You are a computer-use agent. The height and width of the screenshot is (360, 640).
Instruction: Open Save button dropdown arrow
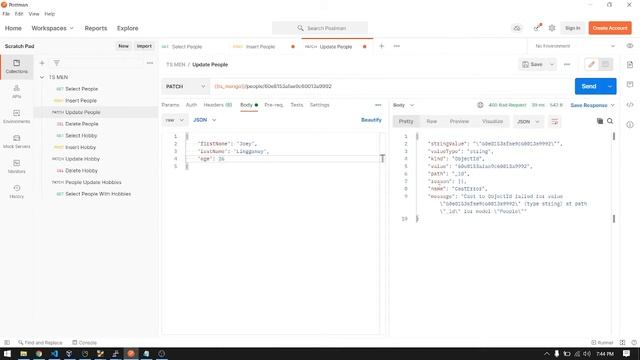point(552,64)
